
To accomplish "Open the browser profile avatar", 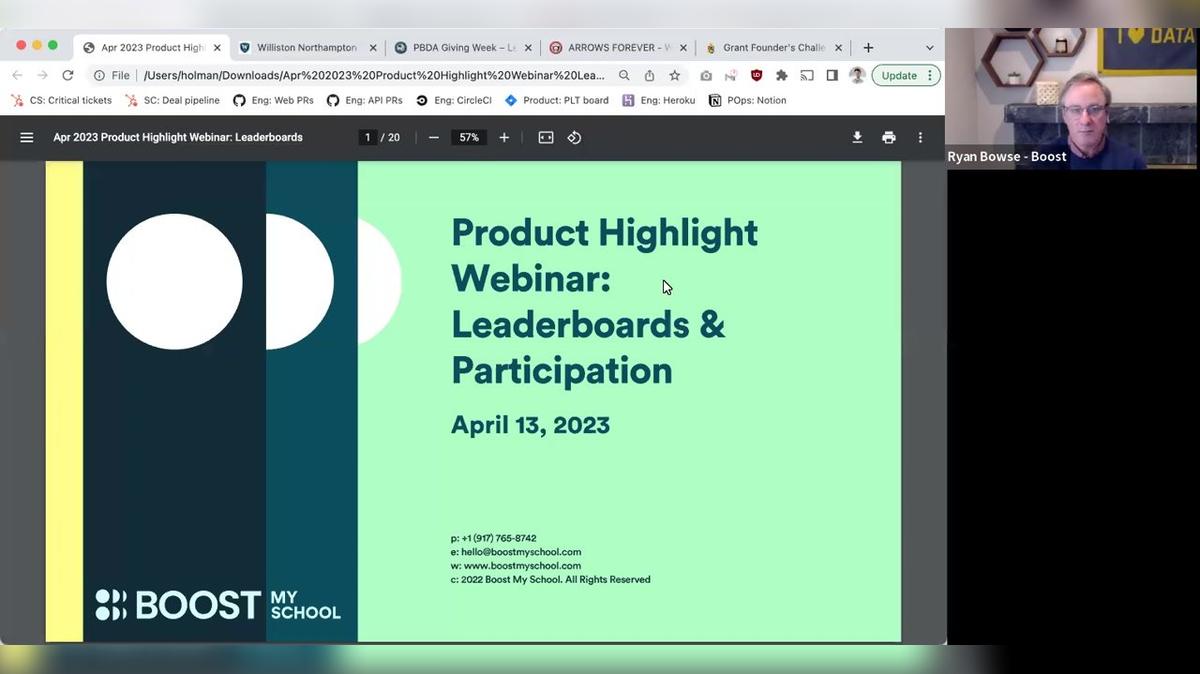I will click(858, 75).
